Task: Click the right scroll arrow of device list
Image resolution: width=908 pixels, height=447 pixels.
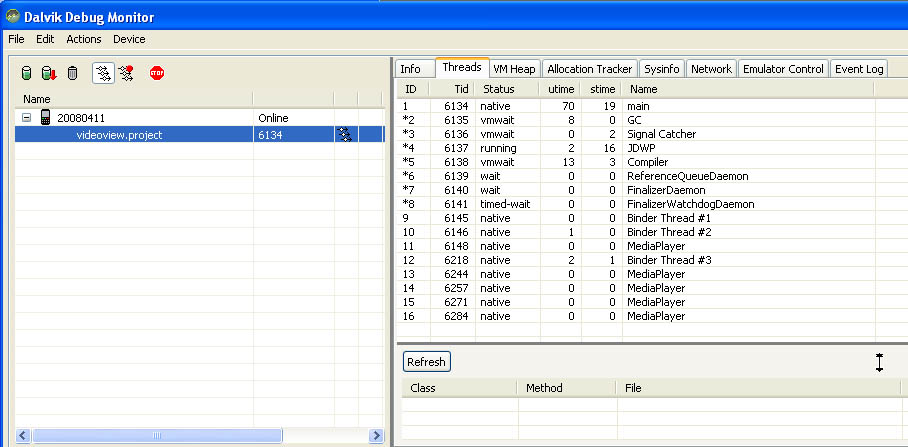Action: [x=376, y=435]
